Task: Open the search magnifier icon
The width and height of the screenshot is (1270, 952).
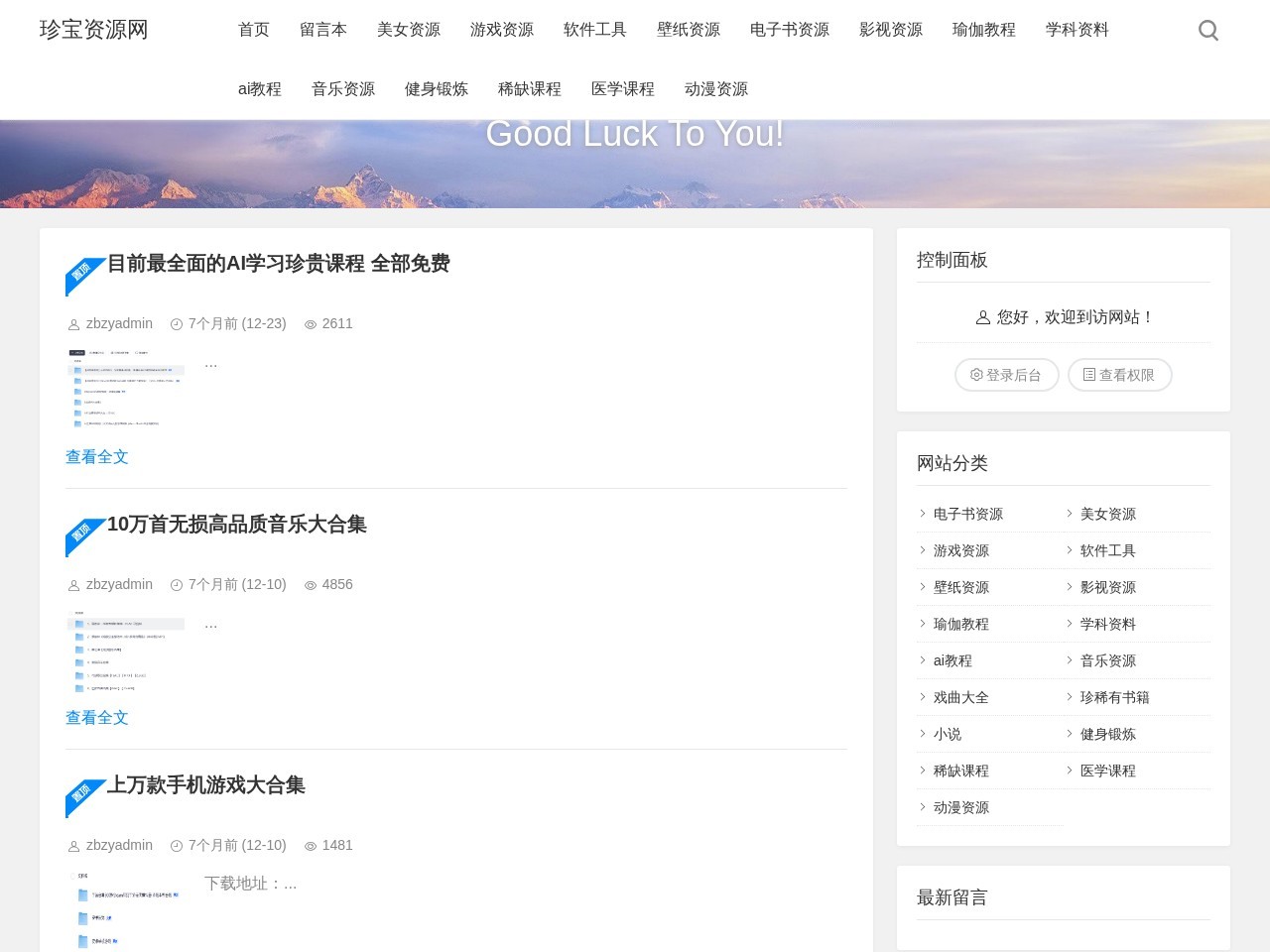Action: (x=1208, y=31)
